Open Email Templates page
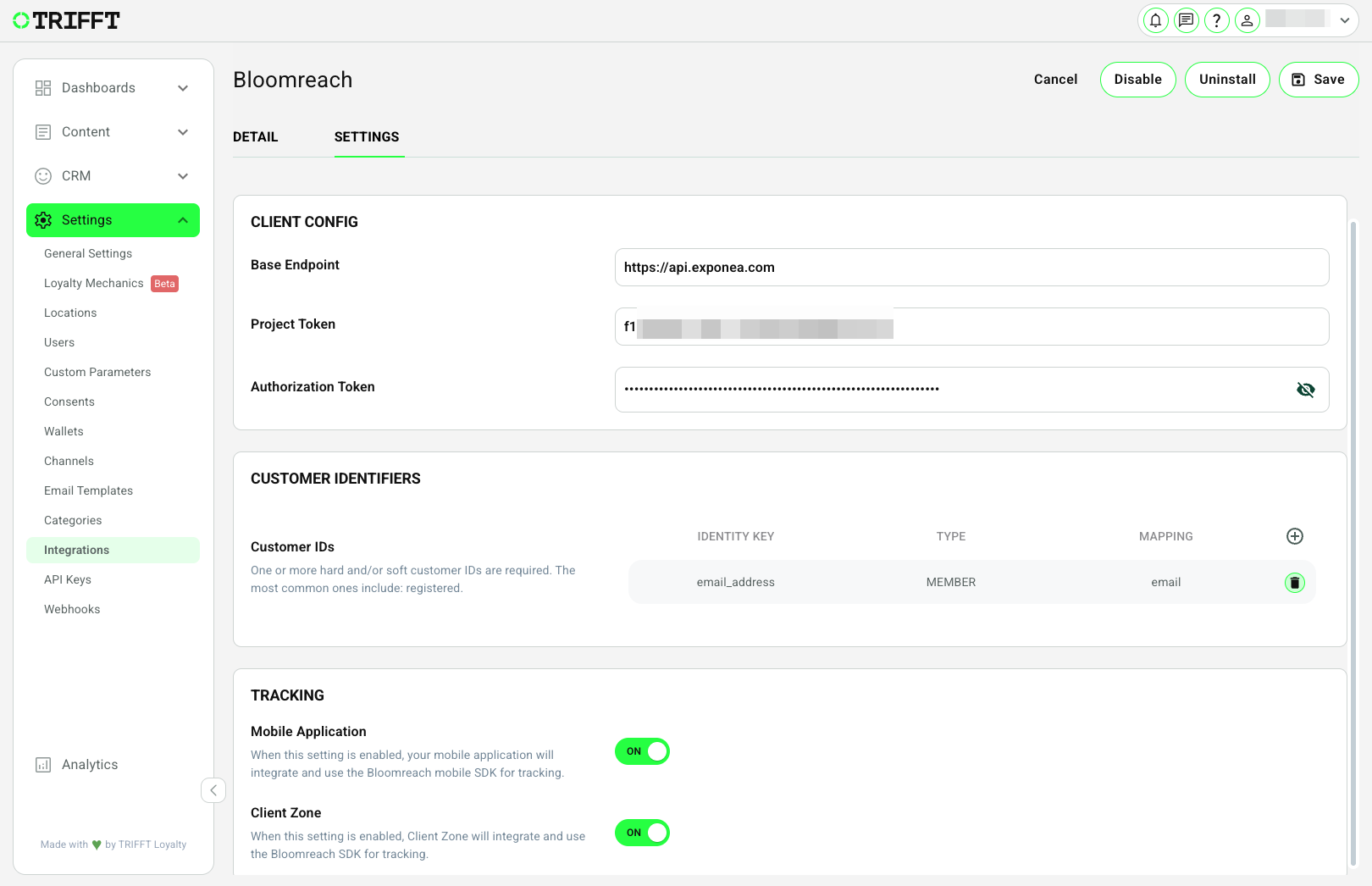This screenshot has height=886, width=1372. 88,490
